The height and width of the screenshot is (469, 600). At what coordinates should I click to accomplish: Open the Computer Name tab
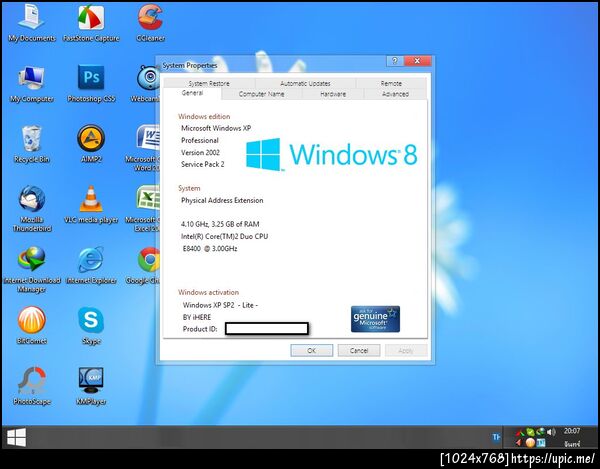tap(261, 94)
